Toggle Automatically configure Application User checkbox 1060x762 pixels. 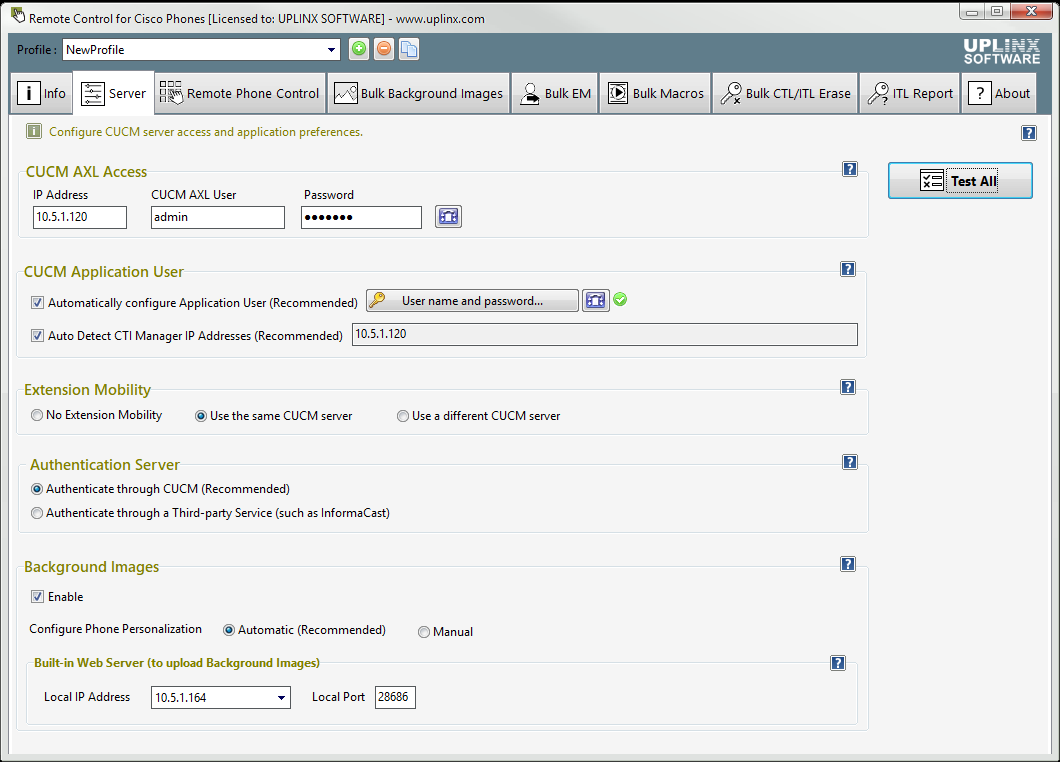pyautogui.click(x=37, y=302)
